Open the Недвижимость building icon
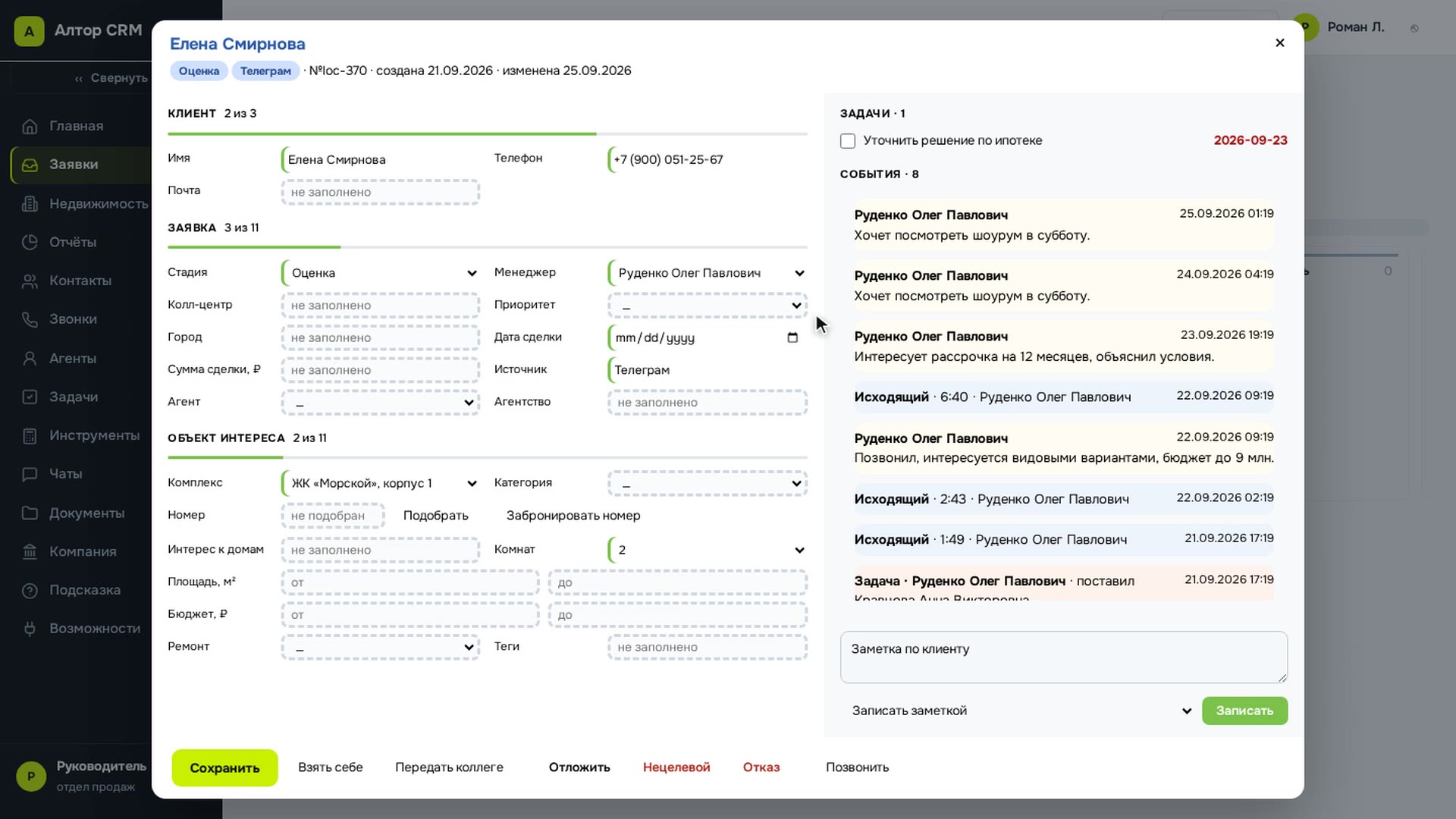This screenshot has width=1456, height=819. click(30, 203)
